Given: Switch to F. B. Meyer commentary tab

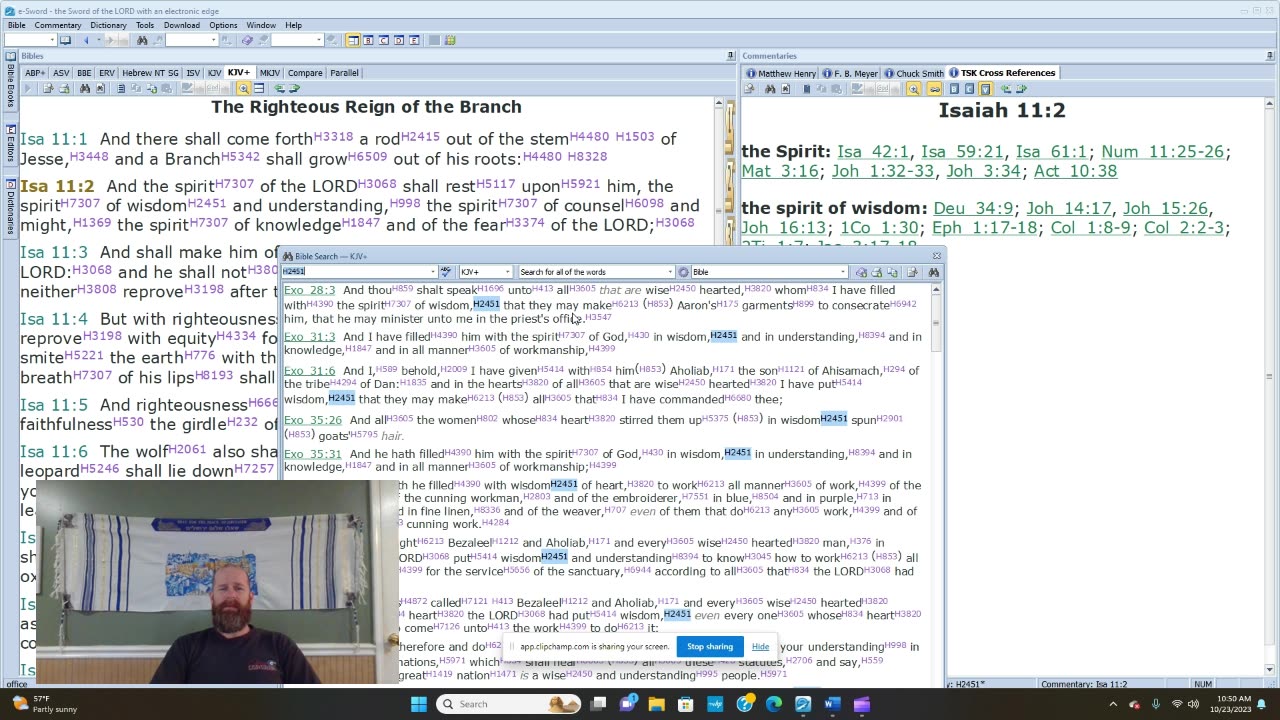Looking at the screenshot, I should (x=851, y=73).
